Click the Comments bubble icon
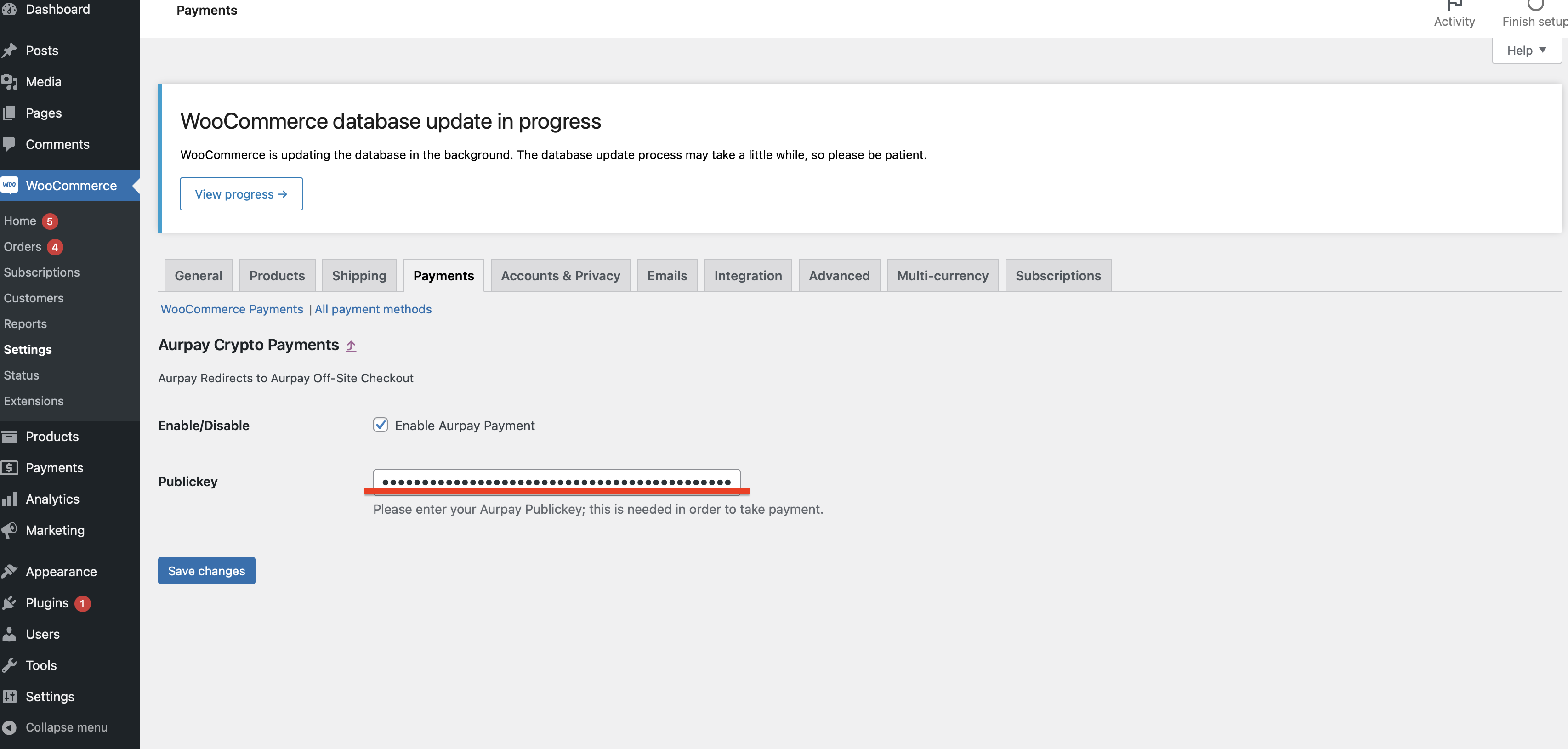 point(9,144)
